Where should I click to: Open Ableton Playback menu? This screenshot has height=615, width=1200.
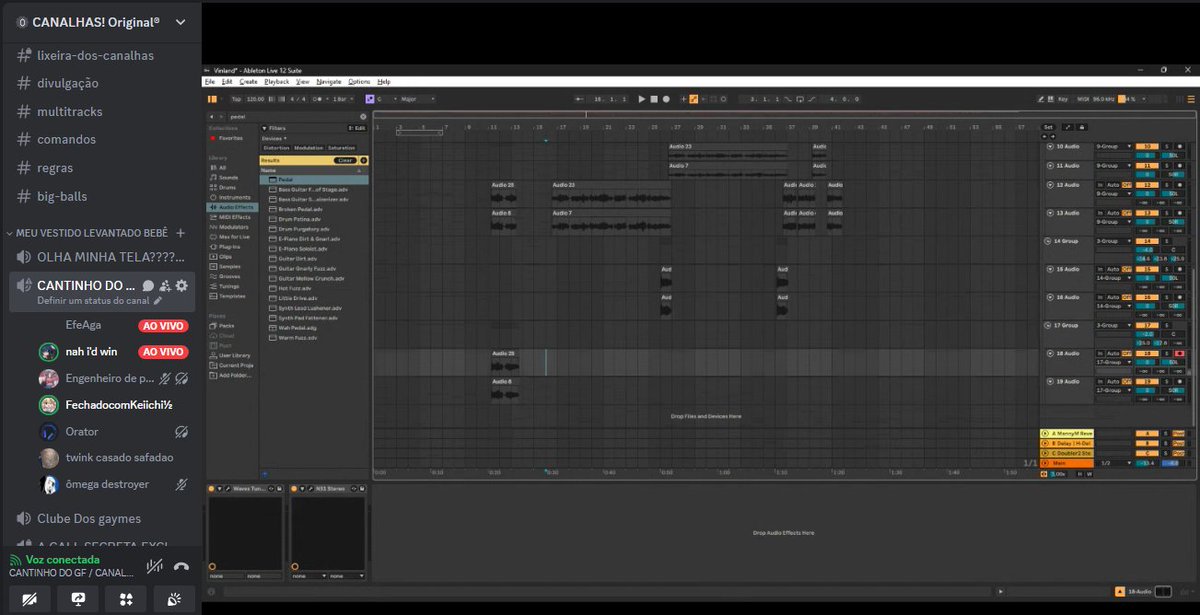pyautogui.click(x=277, y=81)
